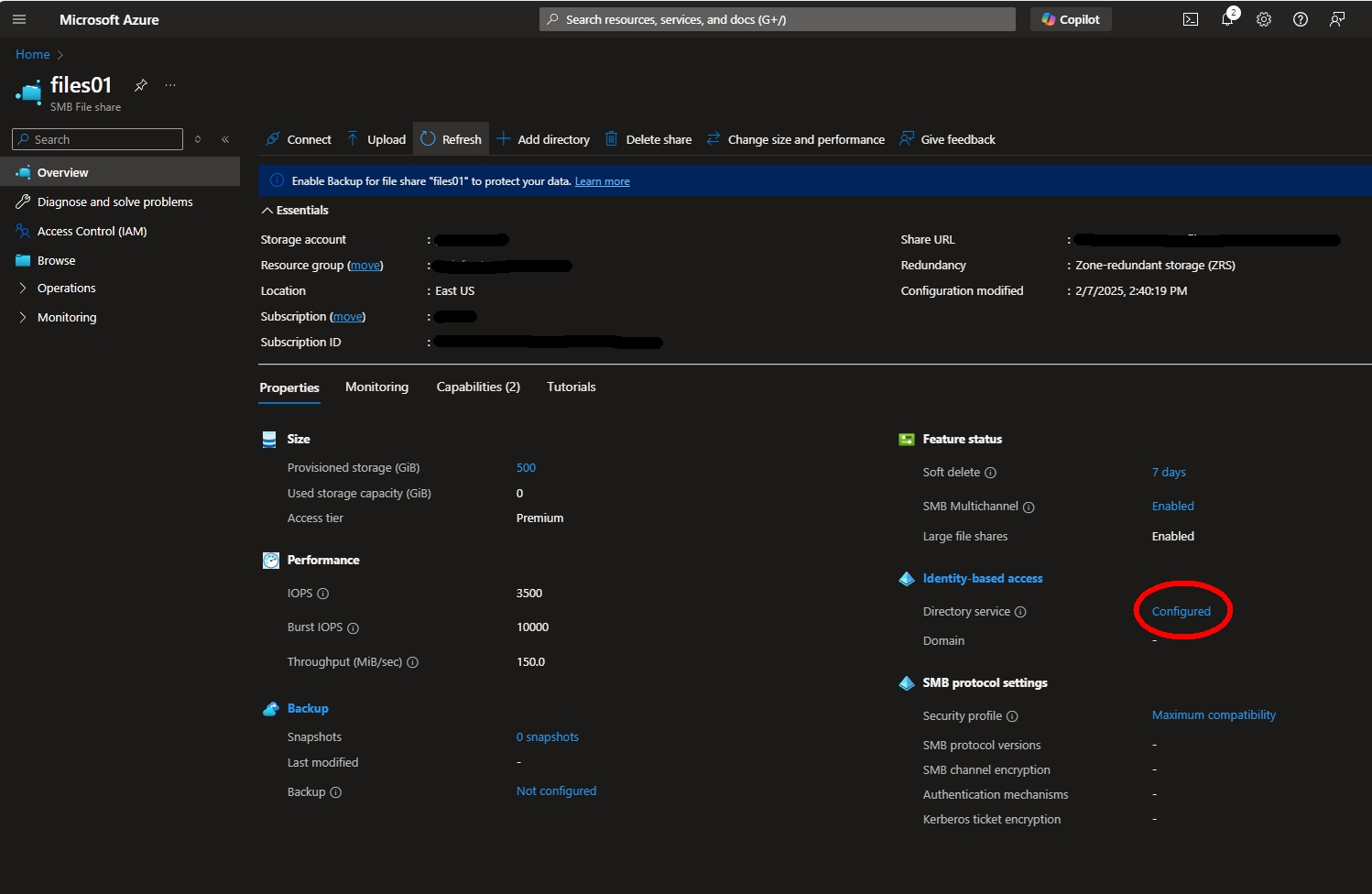
Task: Click the Home breadcrumb link
Action: click(x=33, y=55)
